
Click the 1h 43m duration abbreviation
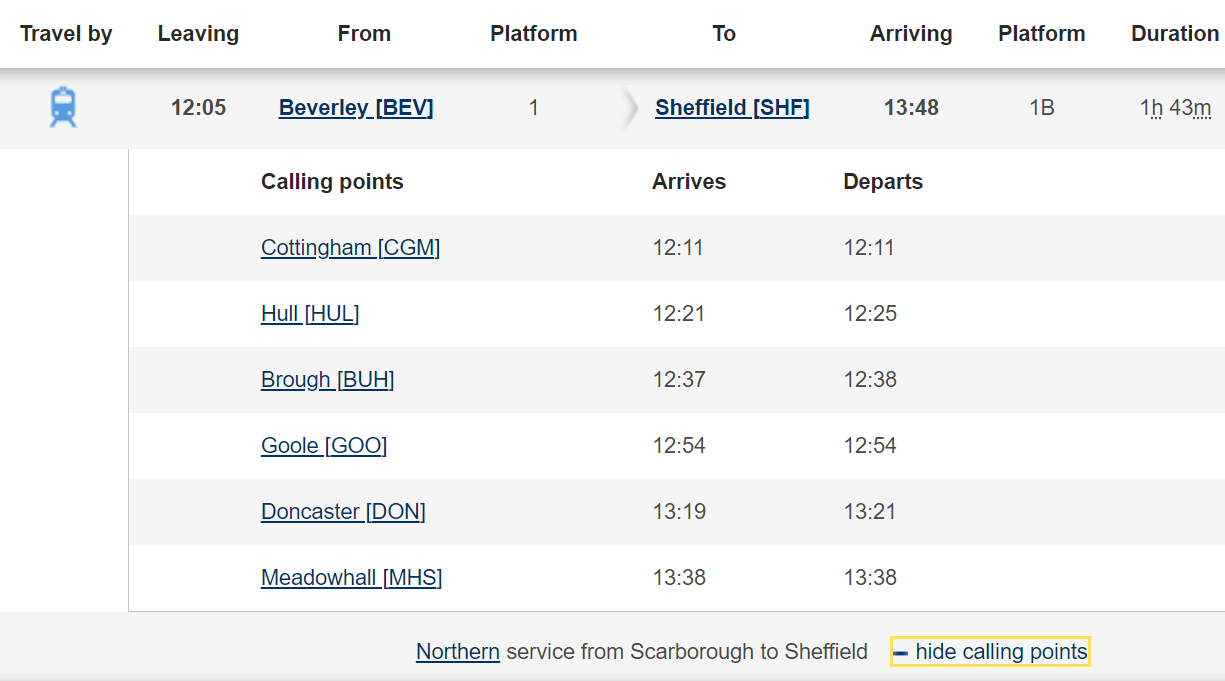[x=1175, y=108]
